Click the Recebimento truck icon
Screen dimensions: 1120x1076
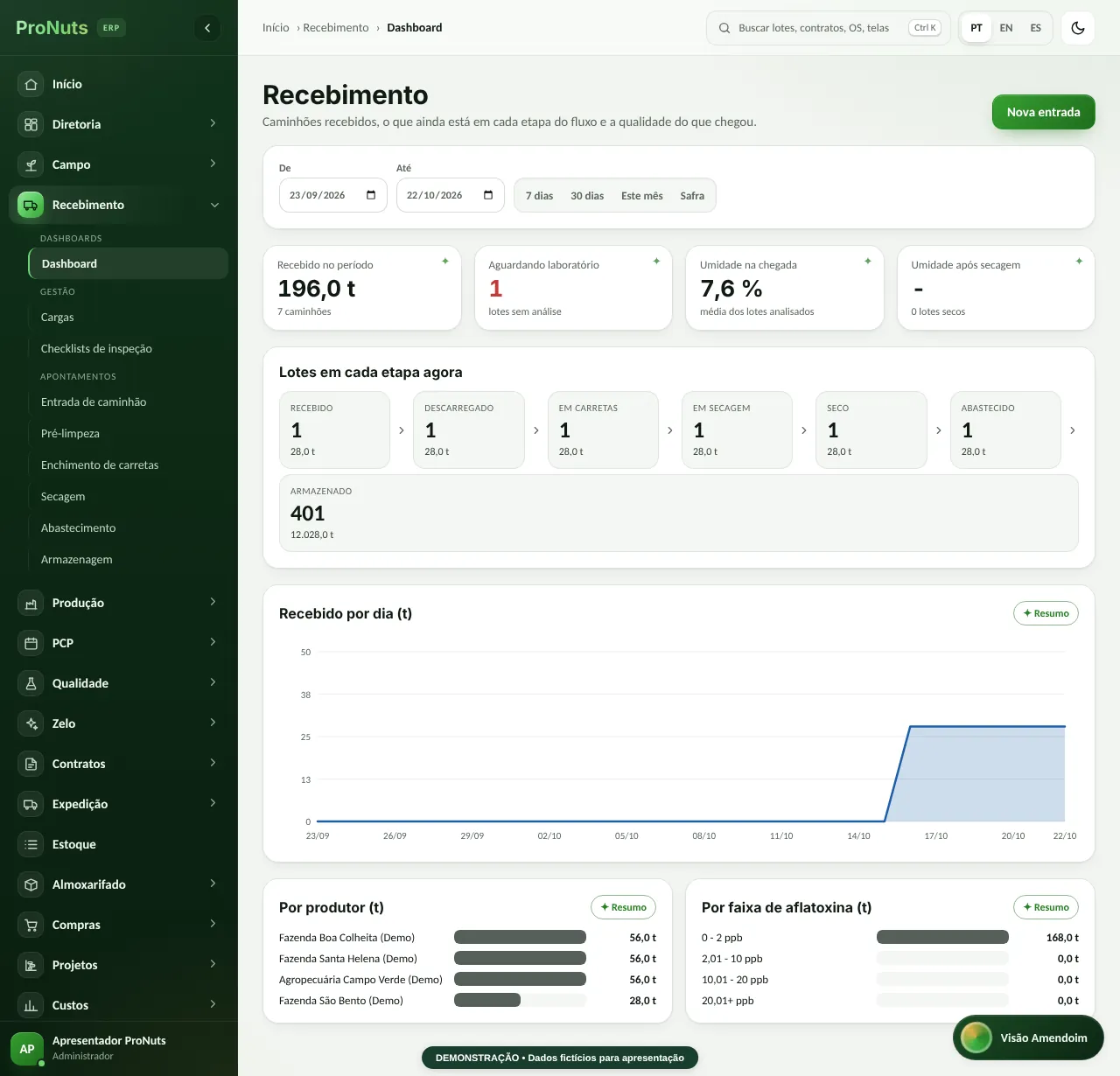[x=31, y=205]
